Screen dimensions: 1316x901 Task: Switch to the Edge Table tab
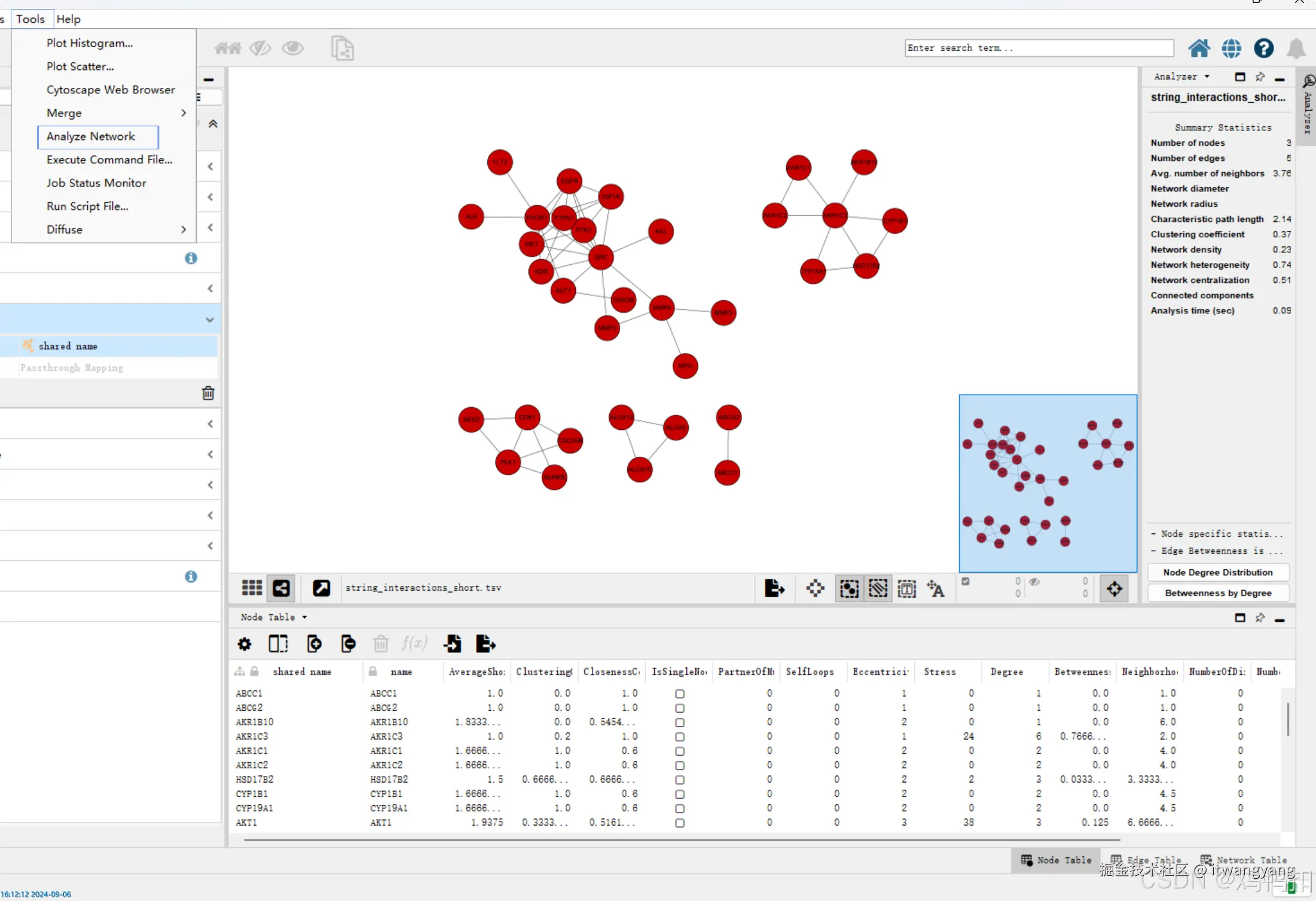point(1146,860)
